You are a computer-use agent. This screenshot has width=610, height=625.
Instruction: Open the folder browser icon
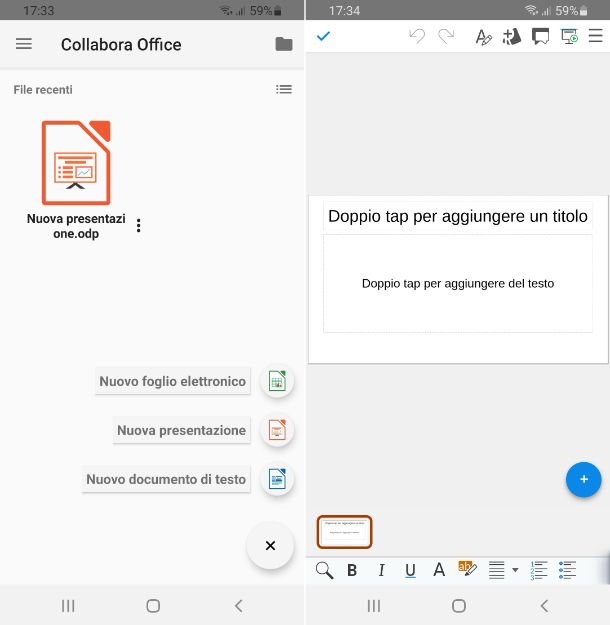[x=284, y=44]
